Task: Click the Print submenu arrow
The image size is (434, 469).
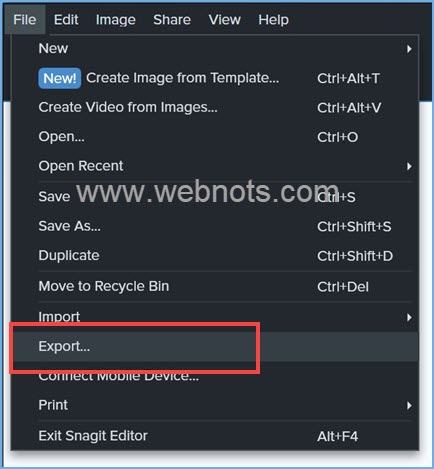Action: click(409, 405)
